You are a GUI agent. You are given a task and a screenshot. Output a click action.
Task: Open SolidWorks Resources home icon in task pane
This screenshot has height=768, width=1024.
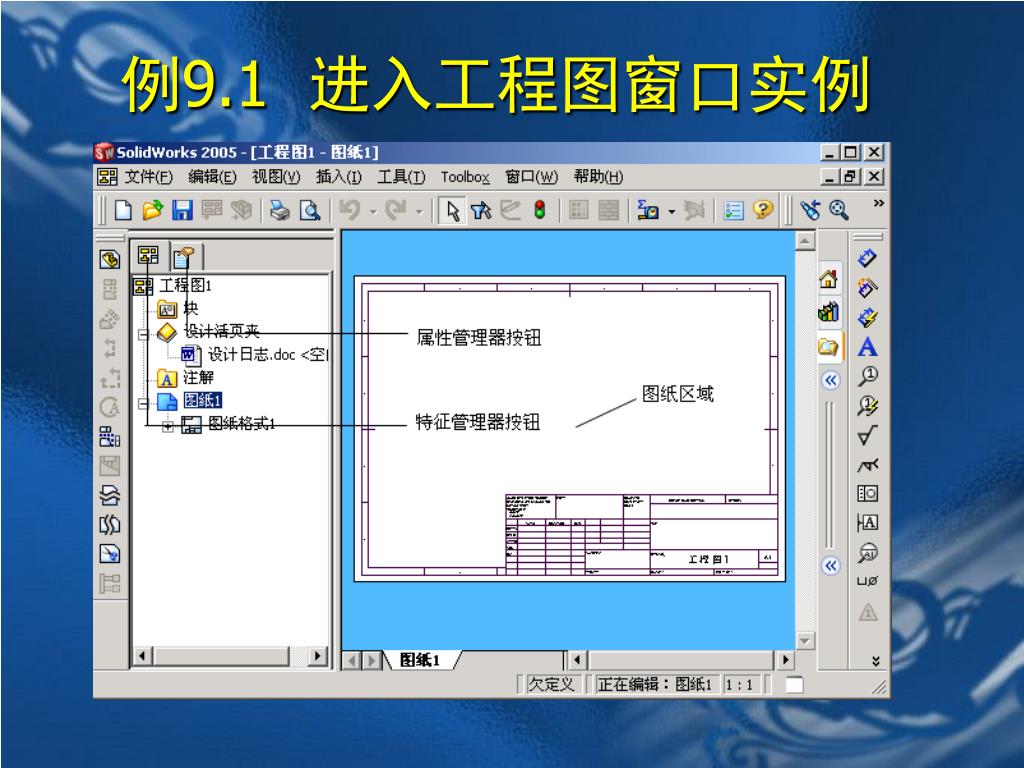[829, 280]
